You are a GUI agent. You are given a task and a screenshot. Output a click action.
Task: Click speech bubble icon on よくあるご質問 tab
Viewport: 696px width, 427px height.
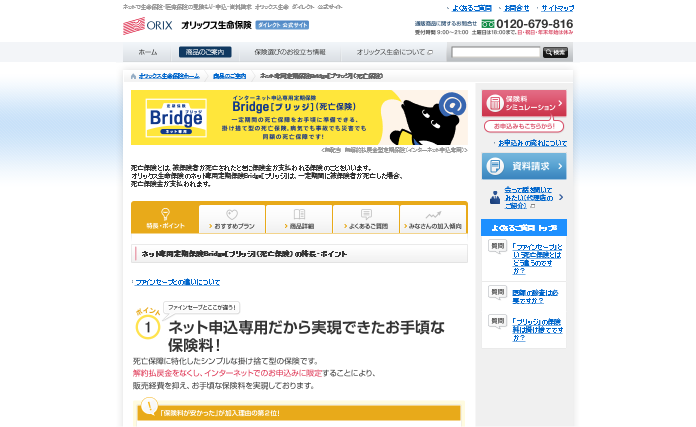point(366,214)
